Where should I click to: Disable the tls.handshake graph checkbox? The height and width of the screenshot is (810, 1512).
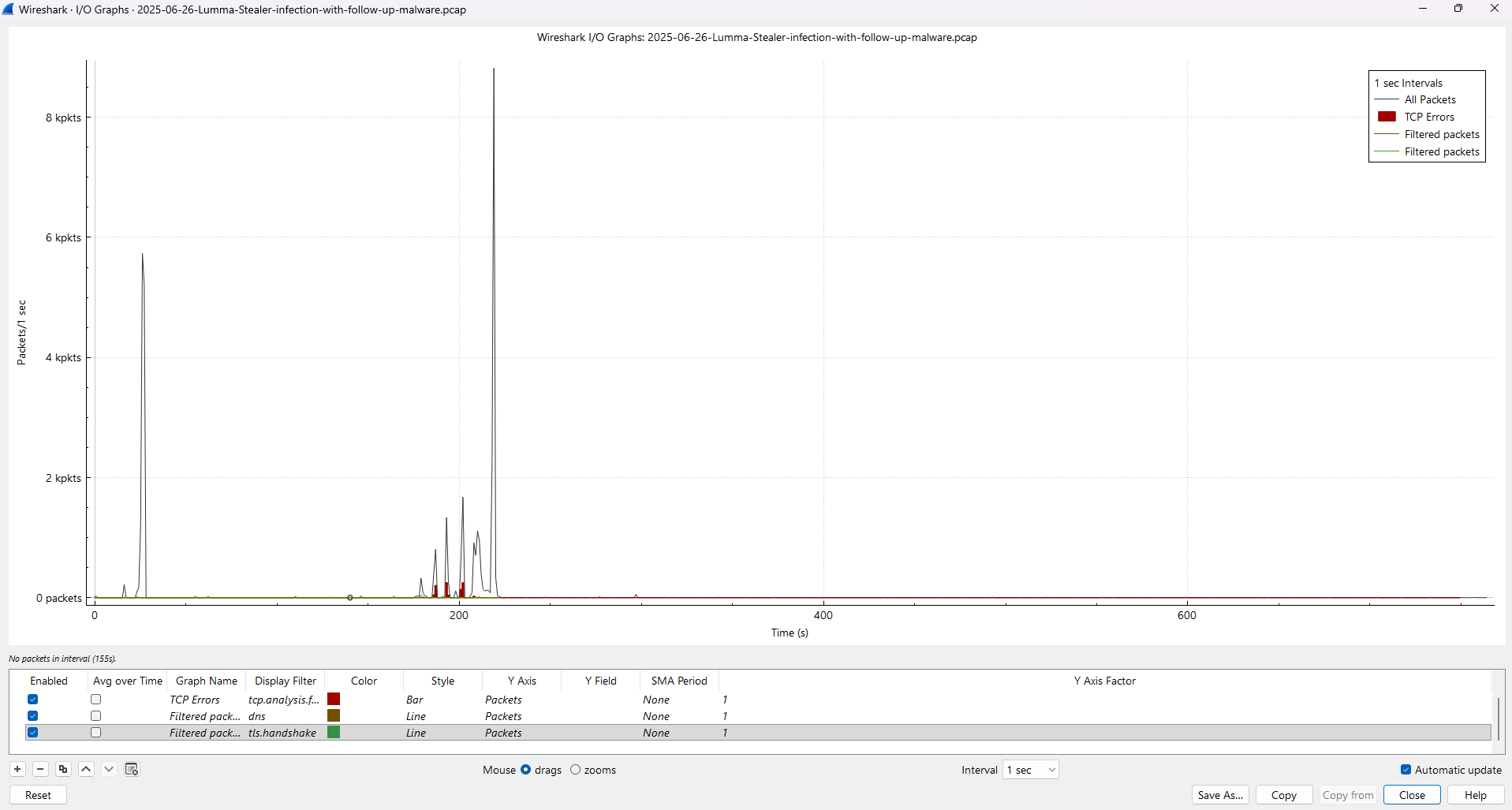tap(32, 733)
